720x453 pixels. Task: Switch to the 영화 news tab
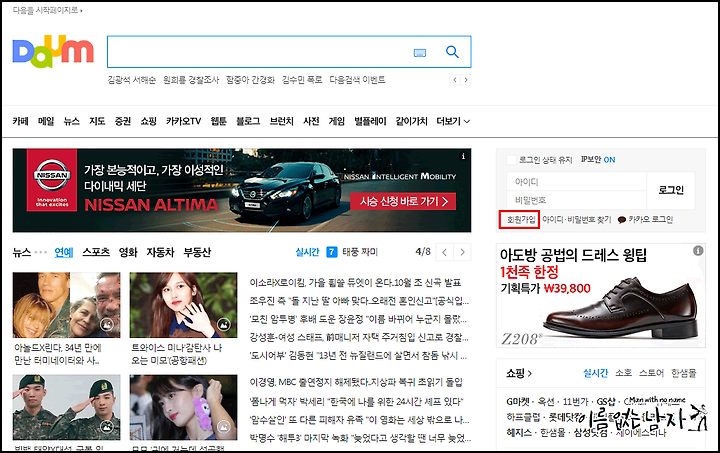(128, 252)
